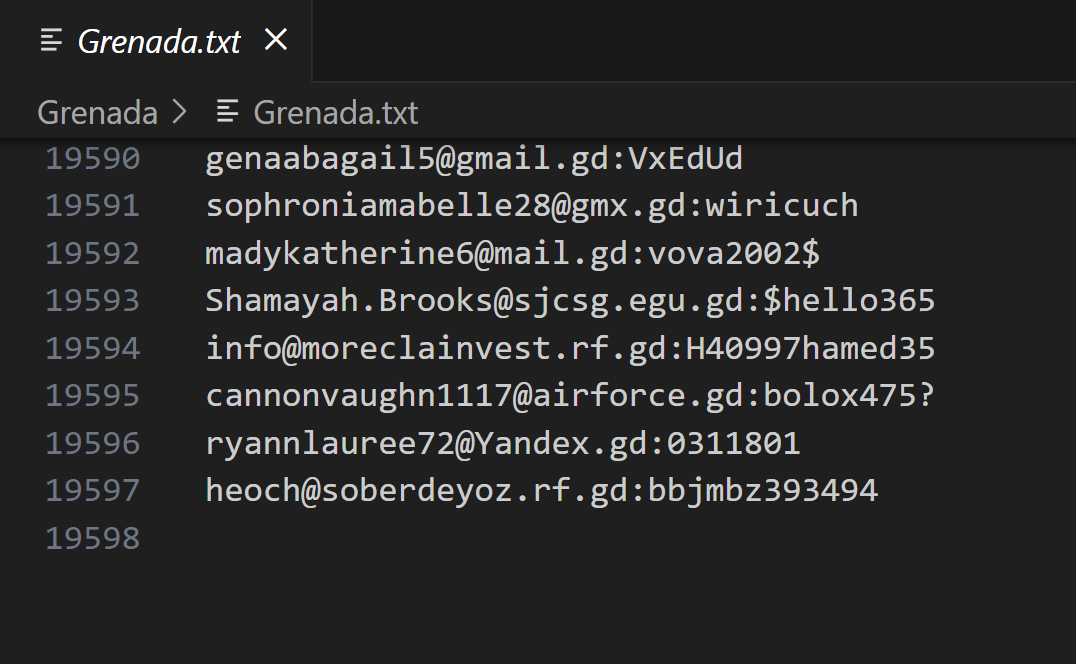Viewport: 1076px width, 664px height.
Task: Click the file icon in the breadcrumb bar
Action: click(228, 112)
